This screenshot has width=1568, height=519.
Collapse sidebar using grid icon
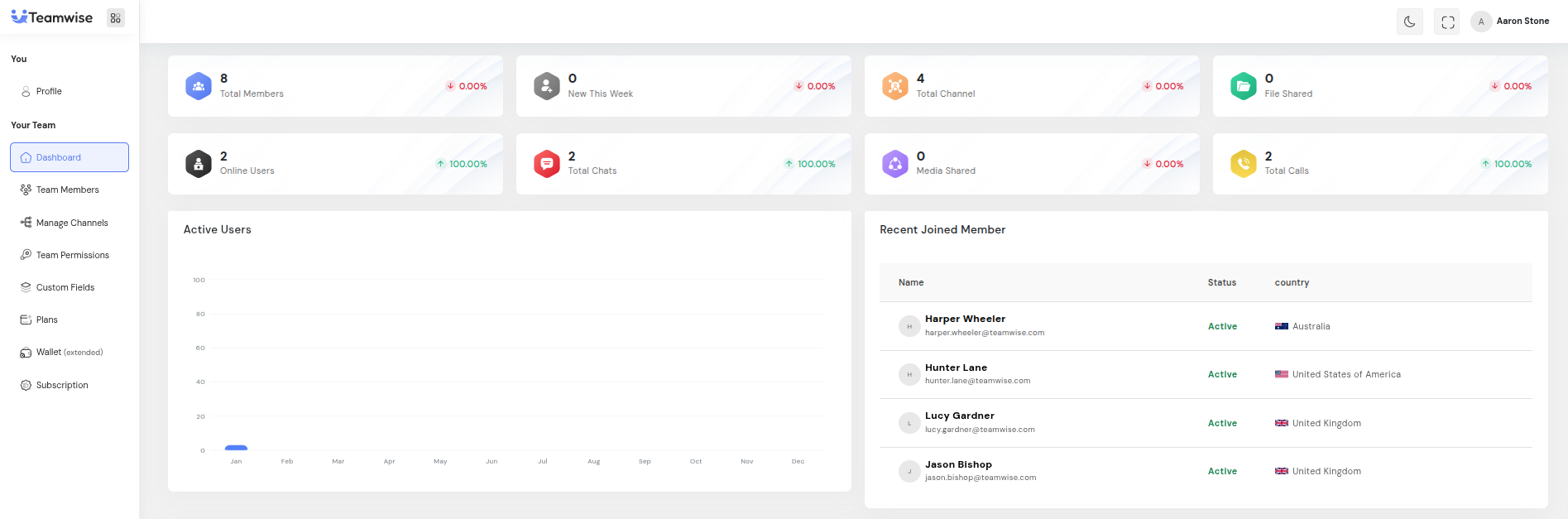click(x=115, y=18)
